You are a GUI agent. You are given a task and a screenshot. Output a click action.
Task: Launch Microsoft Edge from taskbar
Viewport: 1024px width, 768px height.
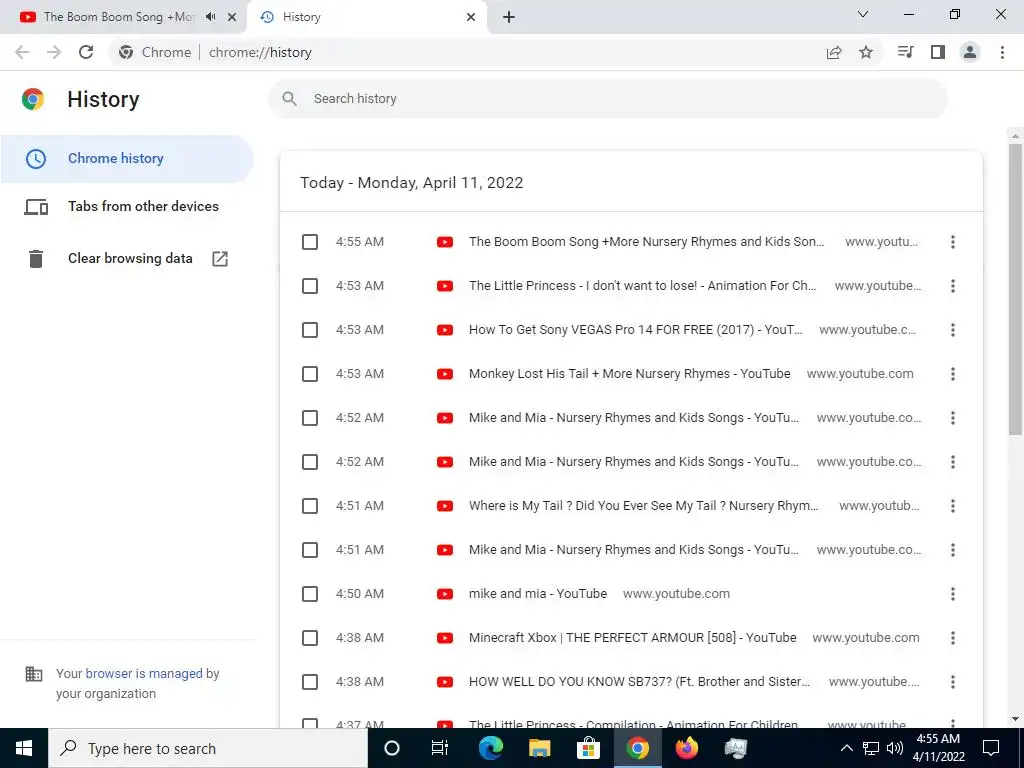(x=490, y=748)
